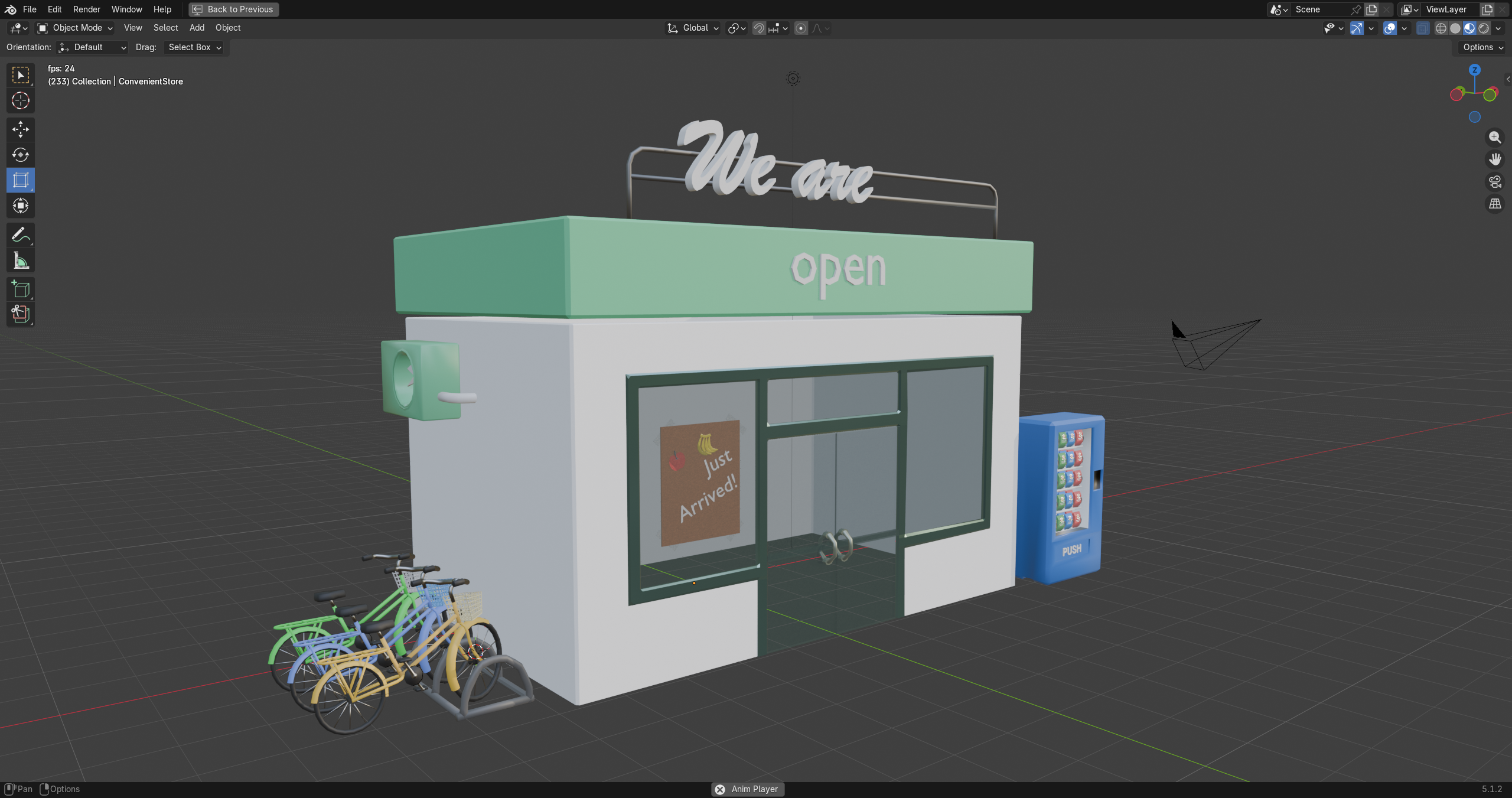The width and height of the screenshot is (1512, 798).
Task: Choose the Annotate pencil tool
Action: tap(21, 235)
